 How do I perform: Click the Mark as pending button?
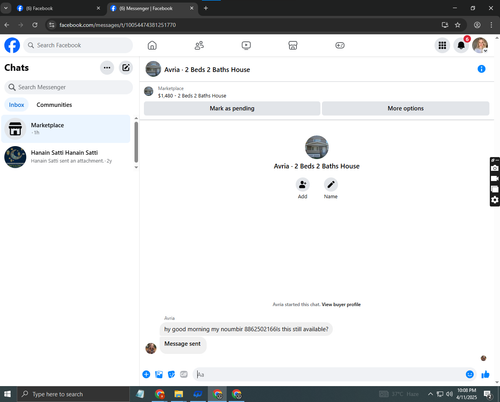pos(232,108)
